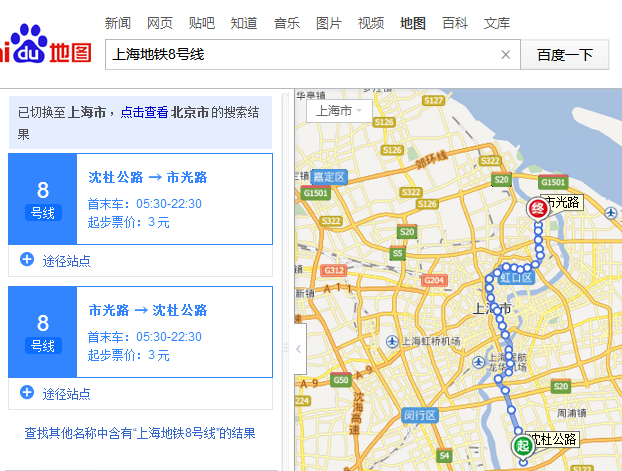Open the 视频 tab
Image resolution: width=622 pixels, height=471 pixels.
(x=371, y=23)
